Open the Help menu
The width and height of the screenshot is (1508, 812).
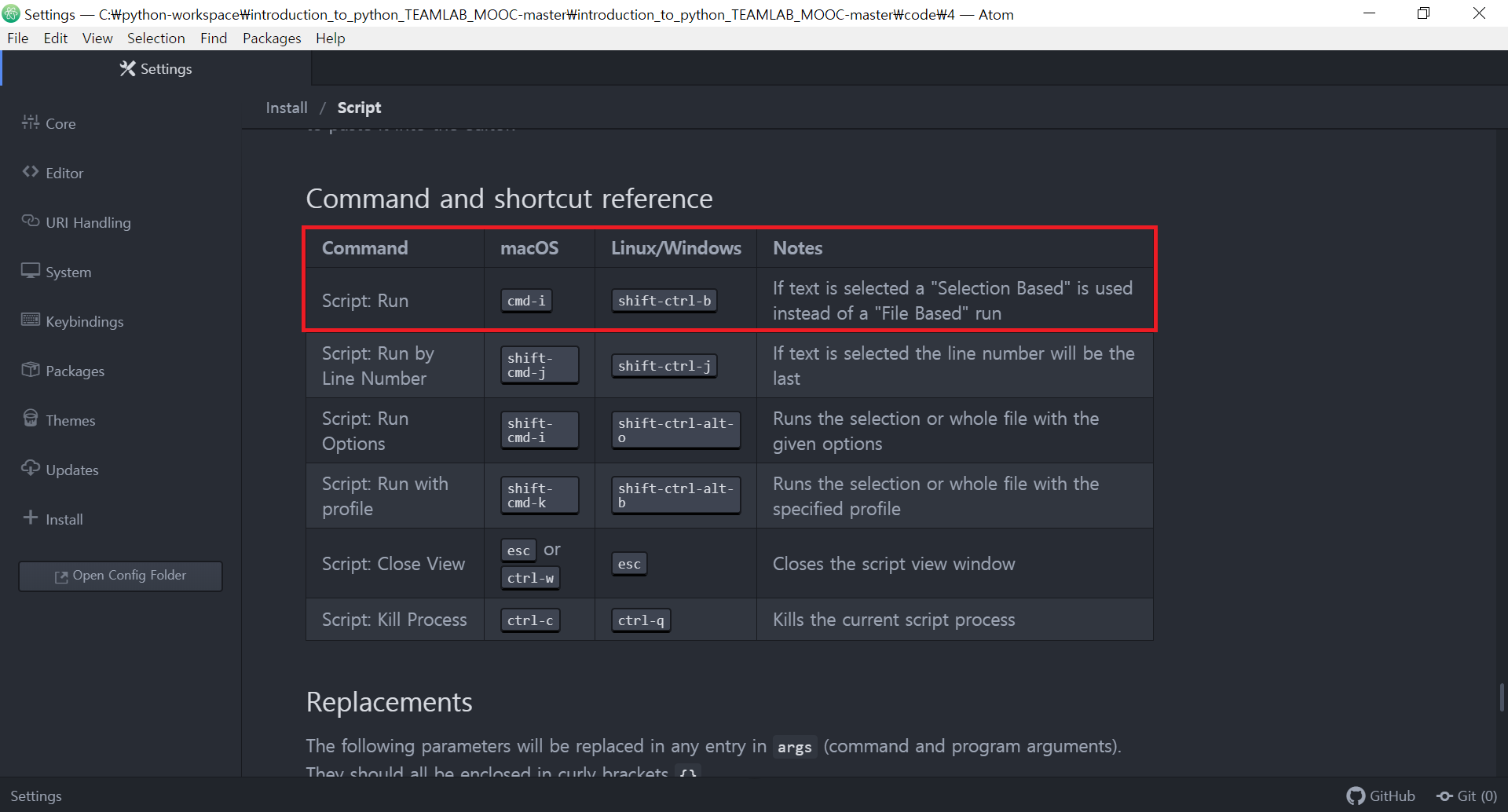(331, 38)
